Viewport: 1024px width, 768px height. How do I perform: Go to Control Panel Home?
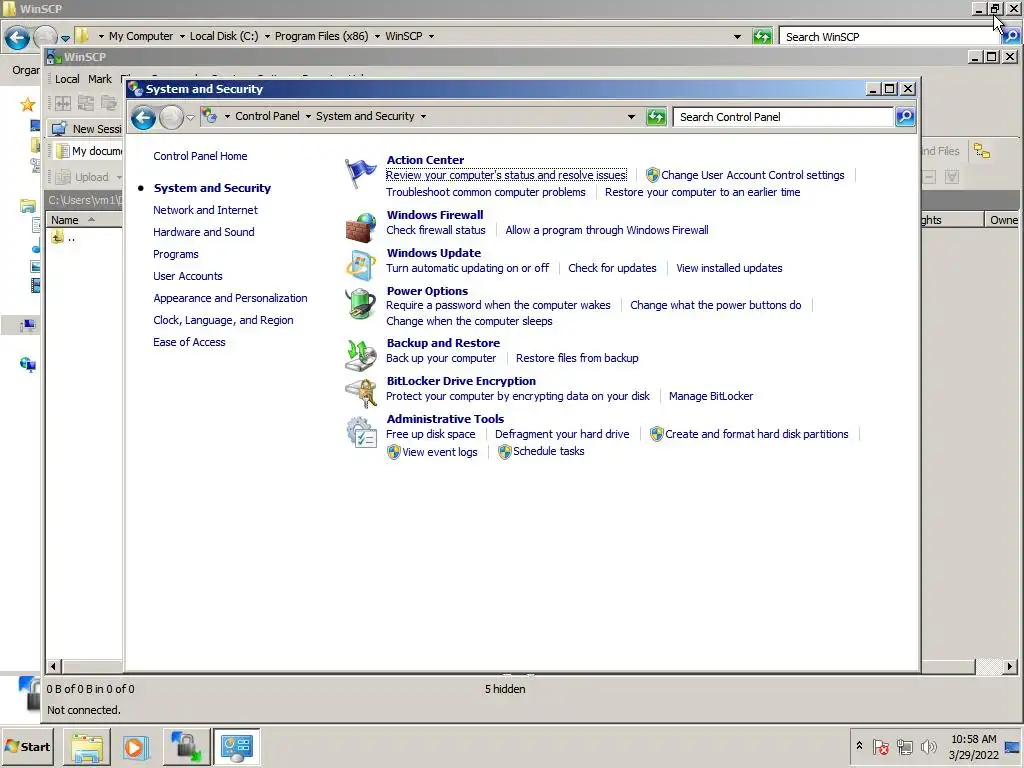(x=200, y=156)
